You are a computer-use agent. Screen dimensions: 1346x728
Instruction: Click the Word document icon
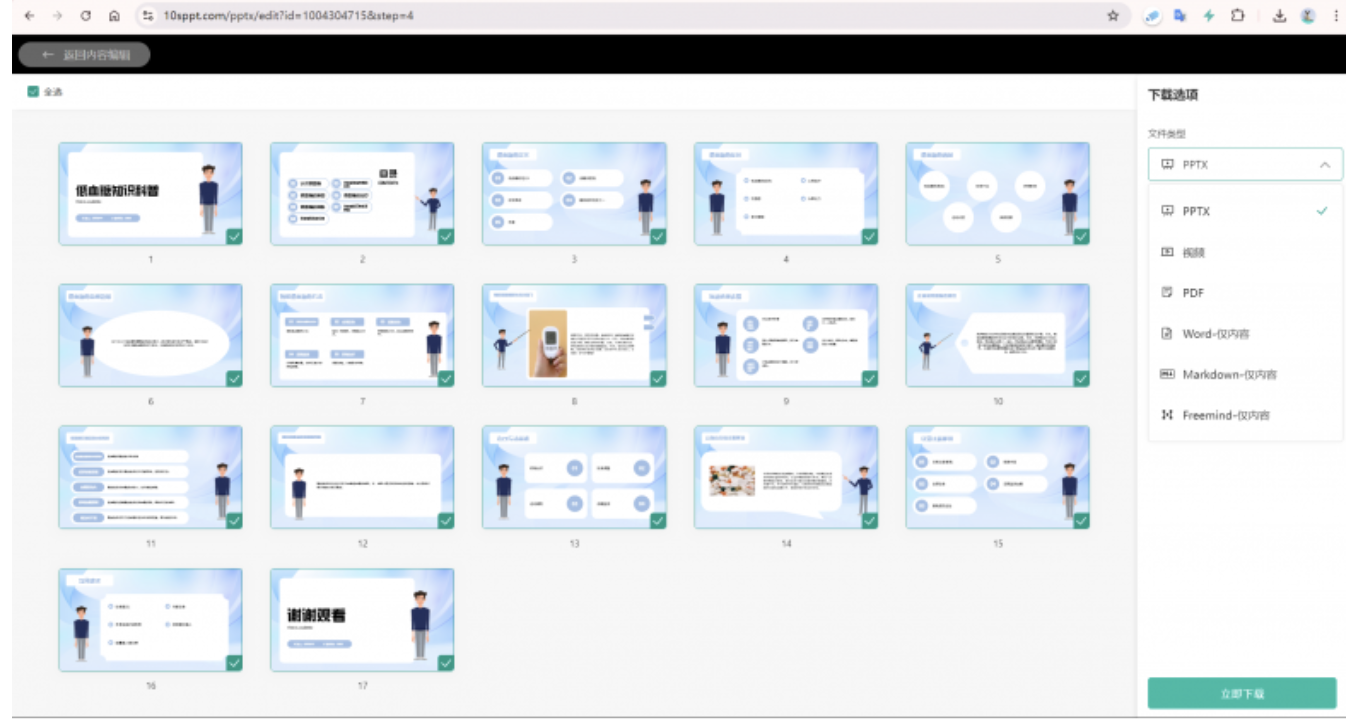1166,334
